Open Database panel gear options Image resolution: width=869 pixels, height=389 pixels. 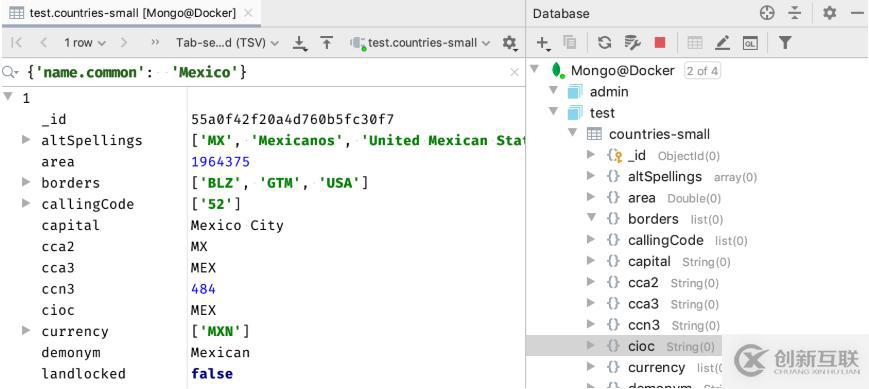tap(829, 13)
